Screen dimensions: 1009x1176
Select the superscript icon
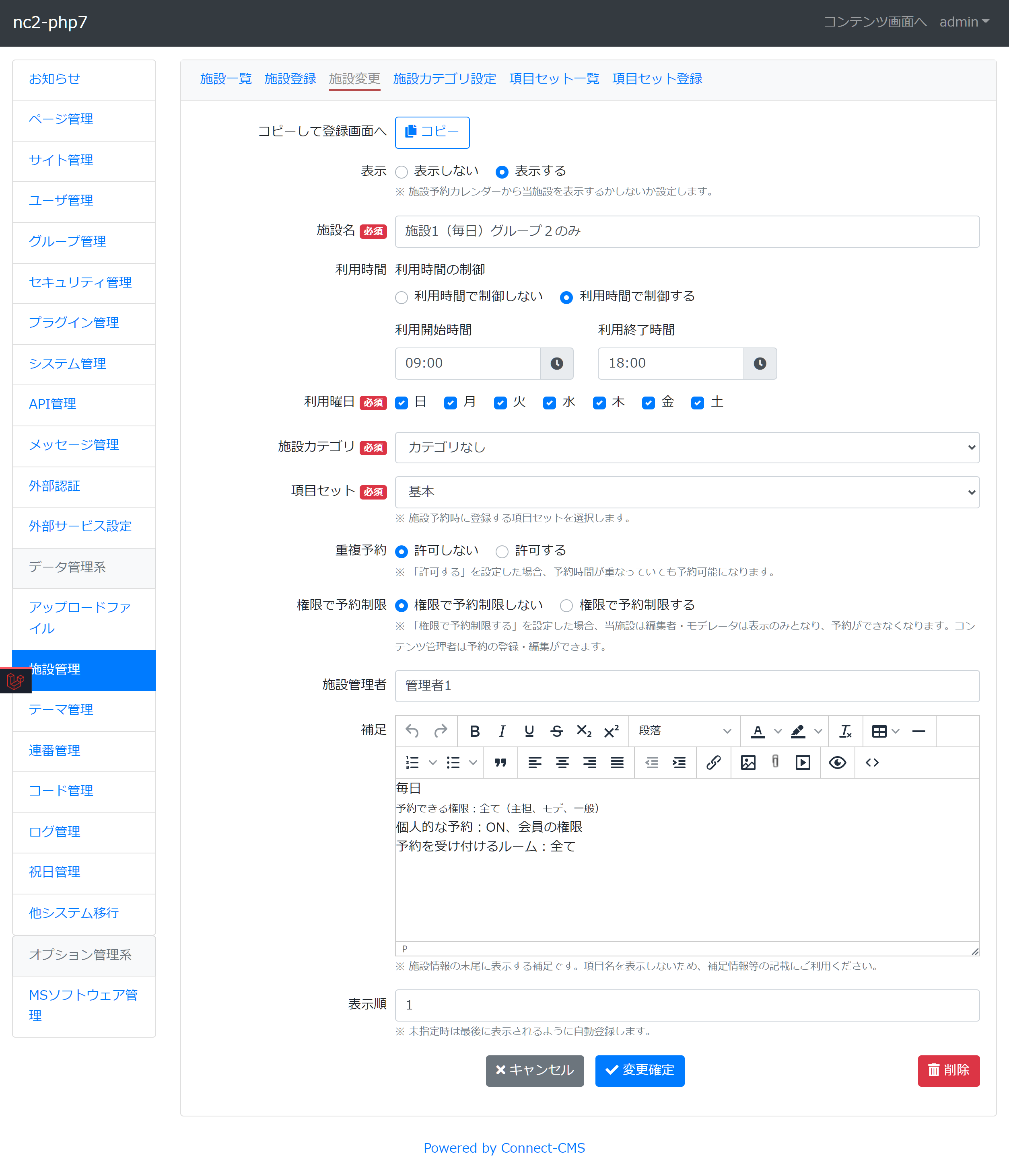(x=611, y=731)
